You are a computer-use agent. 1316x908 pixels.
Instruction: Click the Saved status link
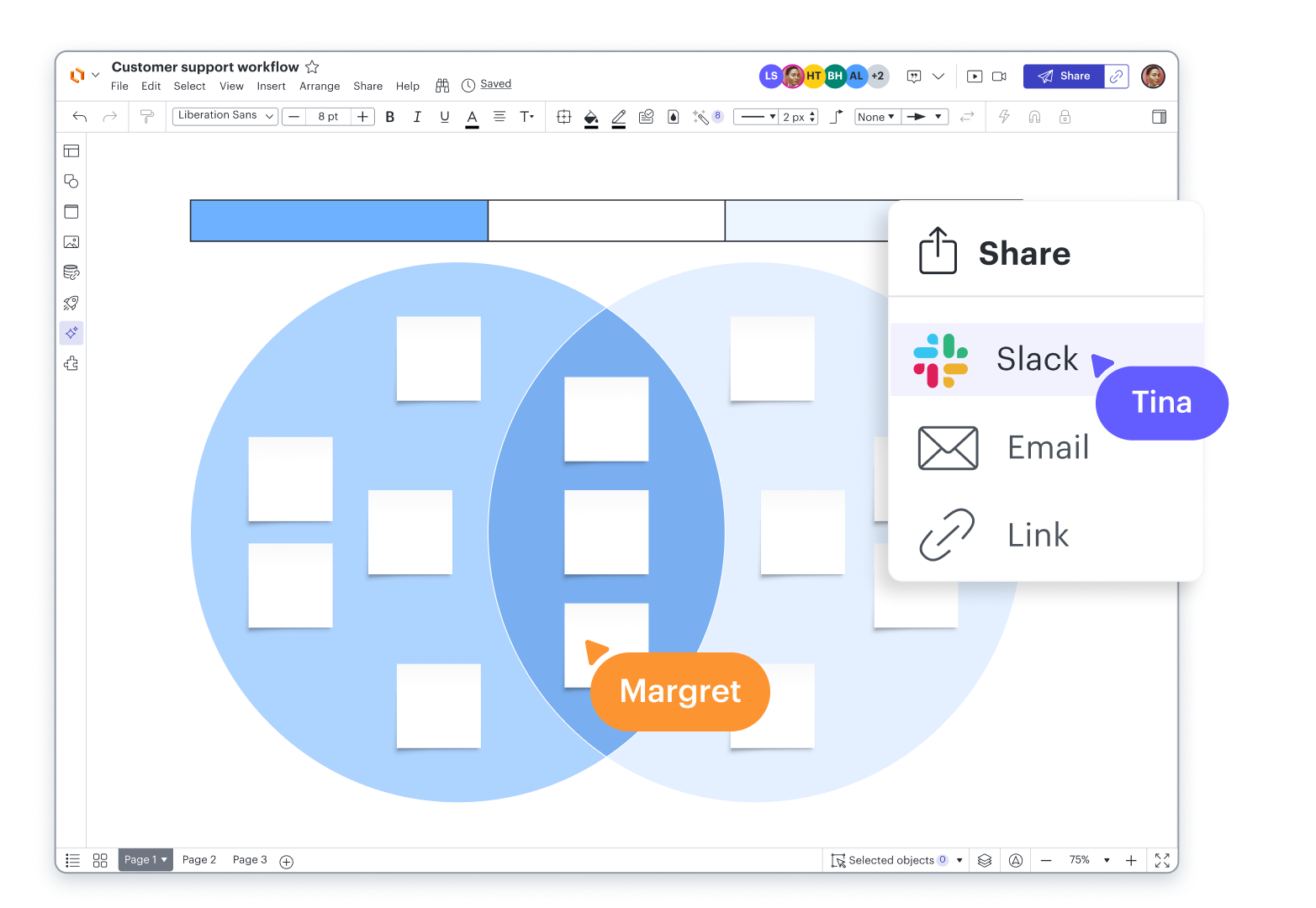[495, 84]
